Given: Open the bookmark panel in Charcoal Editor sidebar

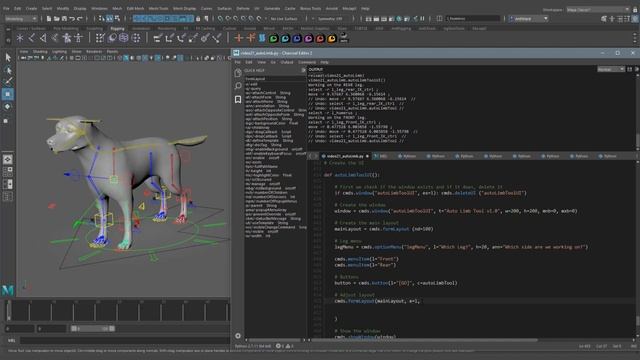Looking at the screenshot, I should tap(238, 100).
